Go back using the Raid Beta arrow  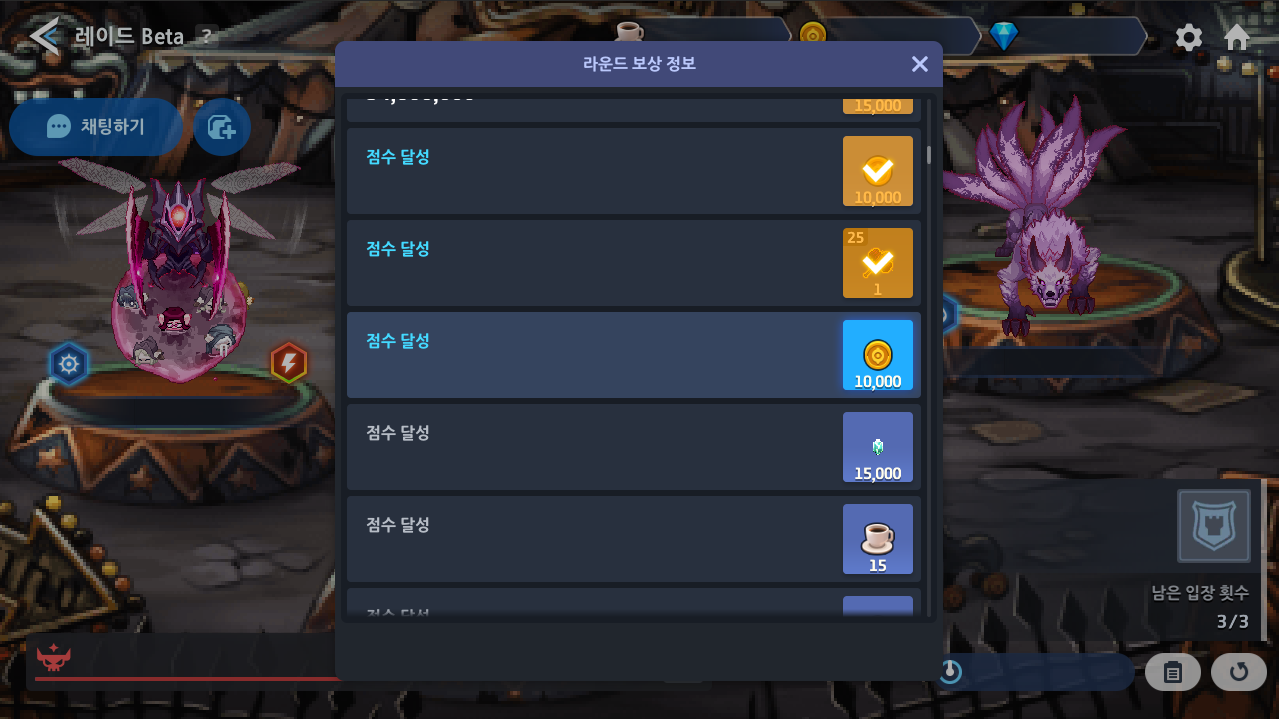pos(43,37)
